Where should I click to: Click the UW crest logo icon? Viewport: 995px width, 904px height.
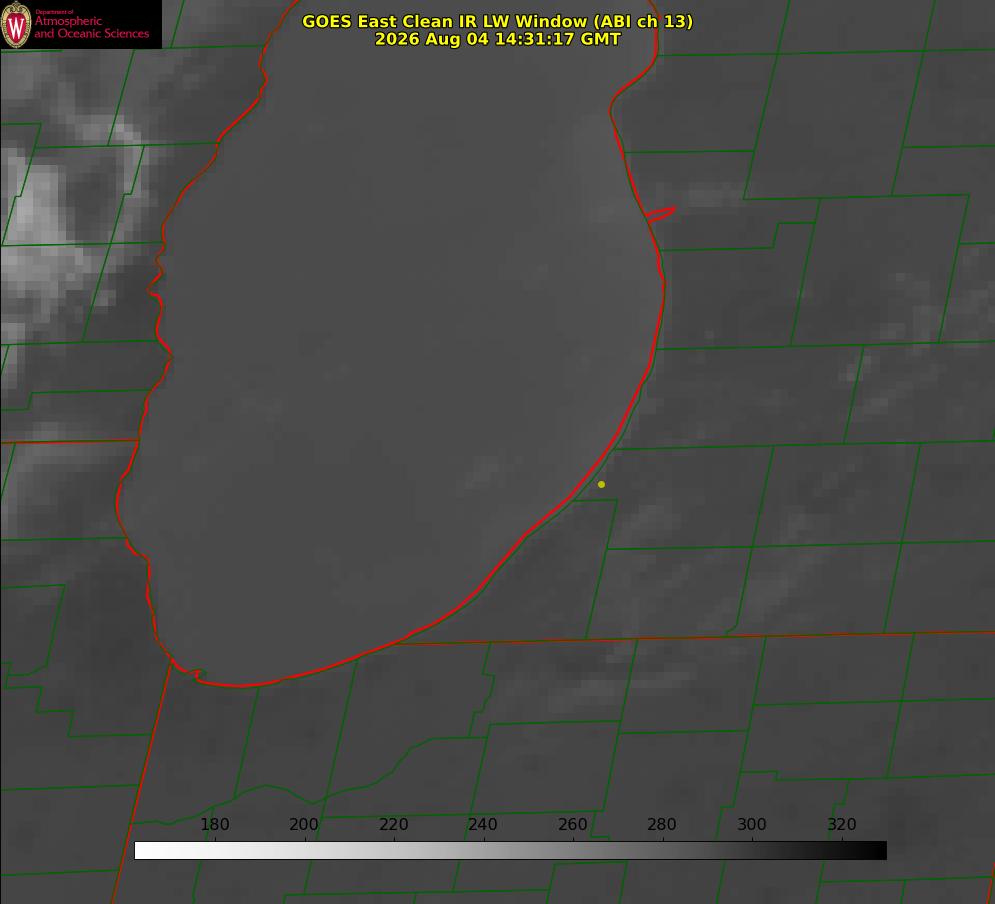(x=16, y=24)
